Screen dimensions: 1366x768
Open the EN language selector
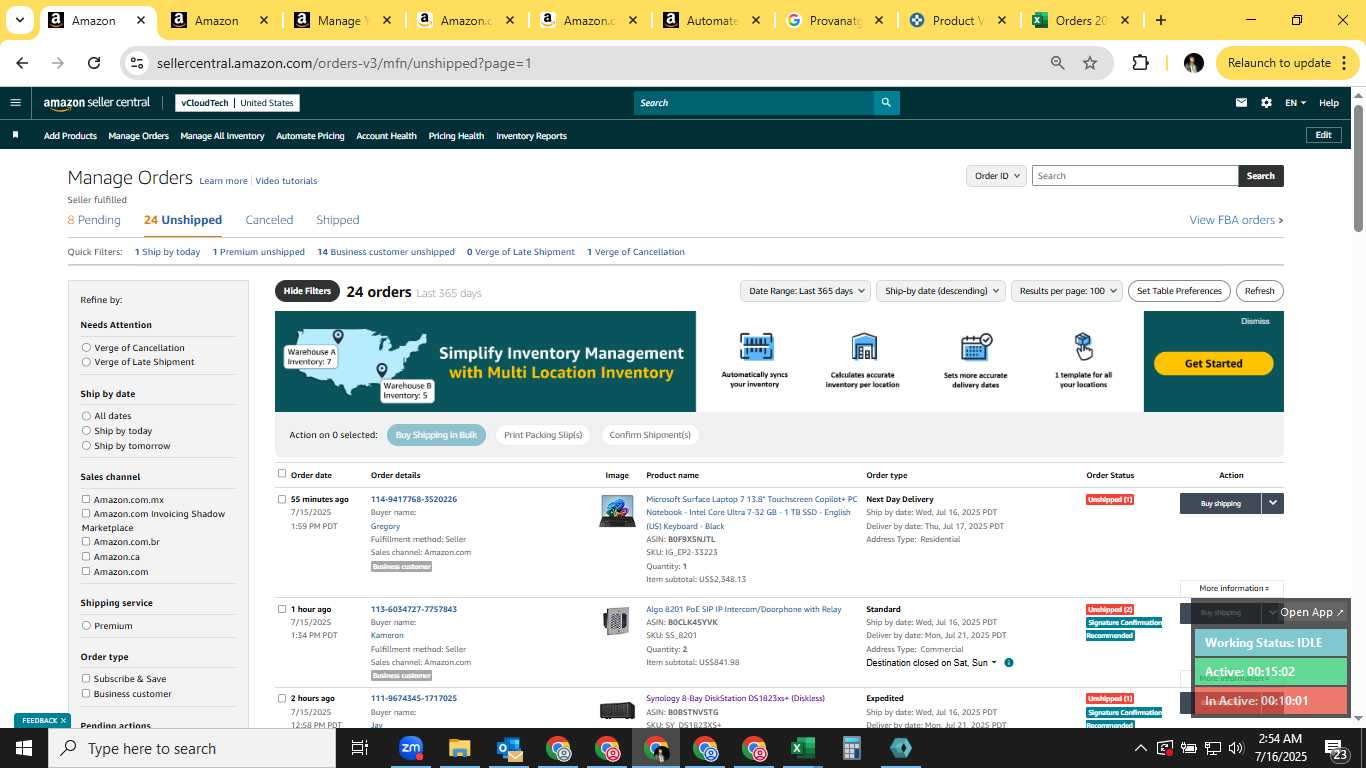click(1294, 102)
